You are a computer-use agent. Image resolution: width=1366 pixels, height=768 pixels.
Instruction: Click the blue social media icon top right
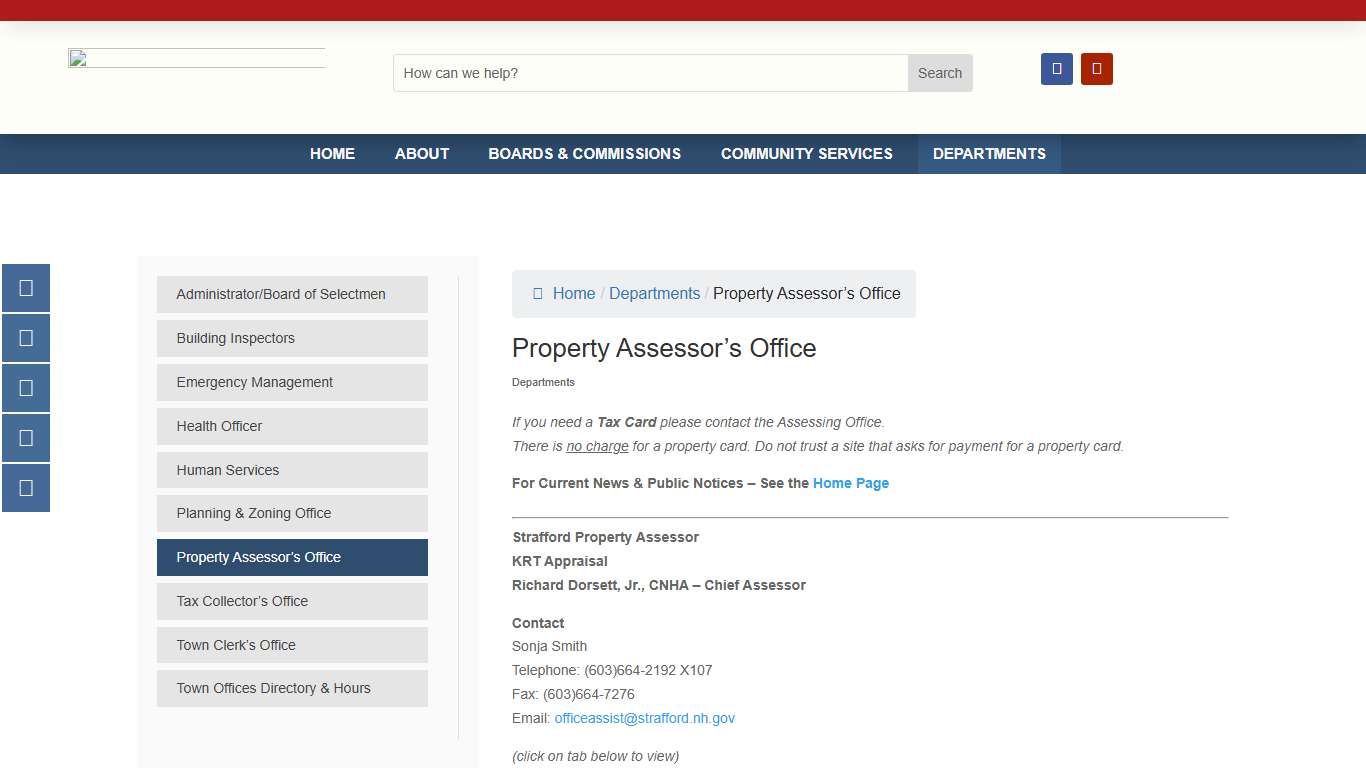coord(1057,68)
